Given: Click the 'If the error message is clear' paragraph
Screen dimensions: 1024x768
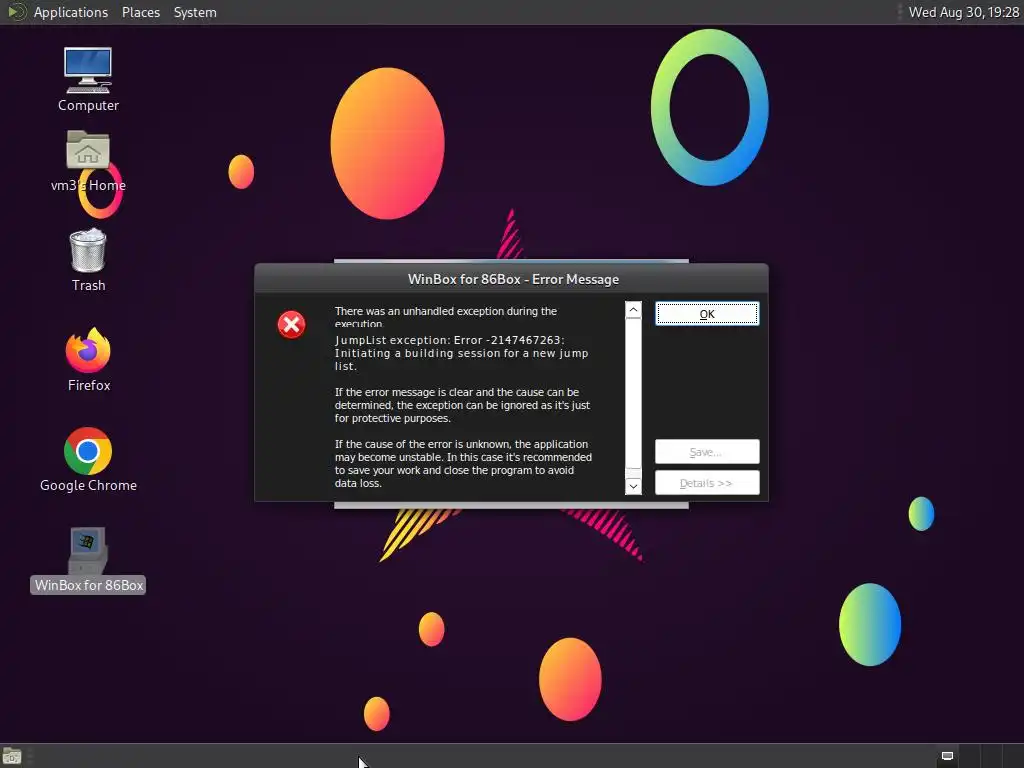Looking at the screenshot, I should tap(462, 405).
